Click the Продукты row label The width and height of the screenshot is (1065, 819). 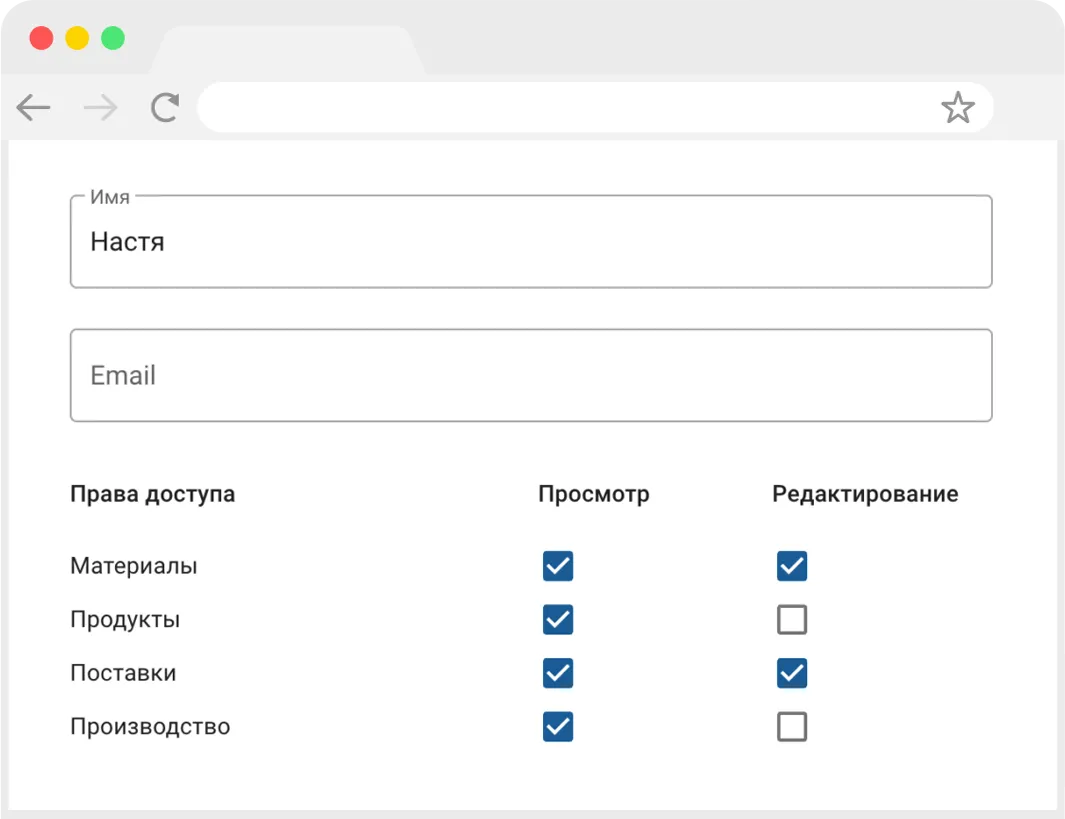[125, 619]
